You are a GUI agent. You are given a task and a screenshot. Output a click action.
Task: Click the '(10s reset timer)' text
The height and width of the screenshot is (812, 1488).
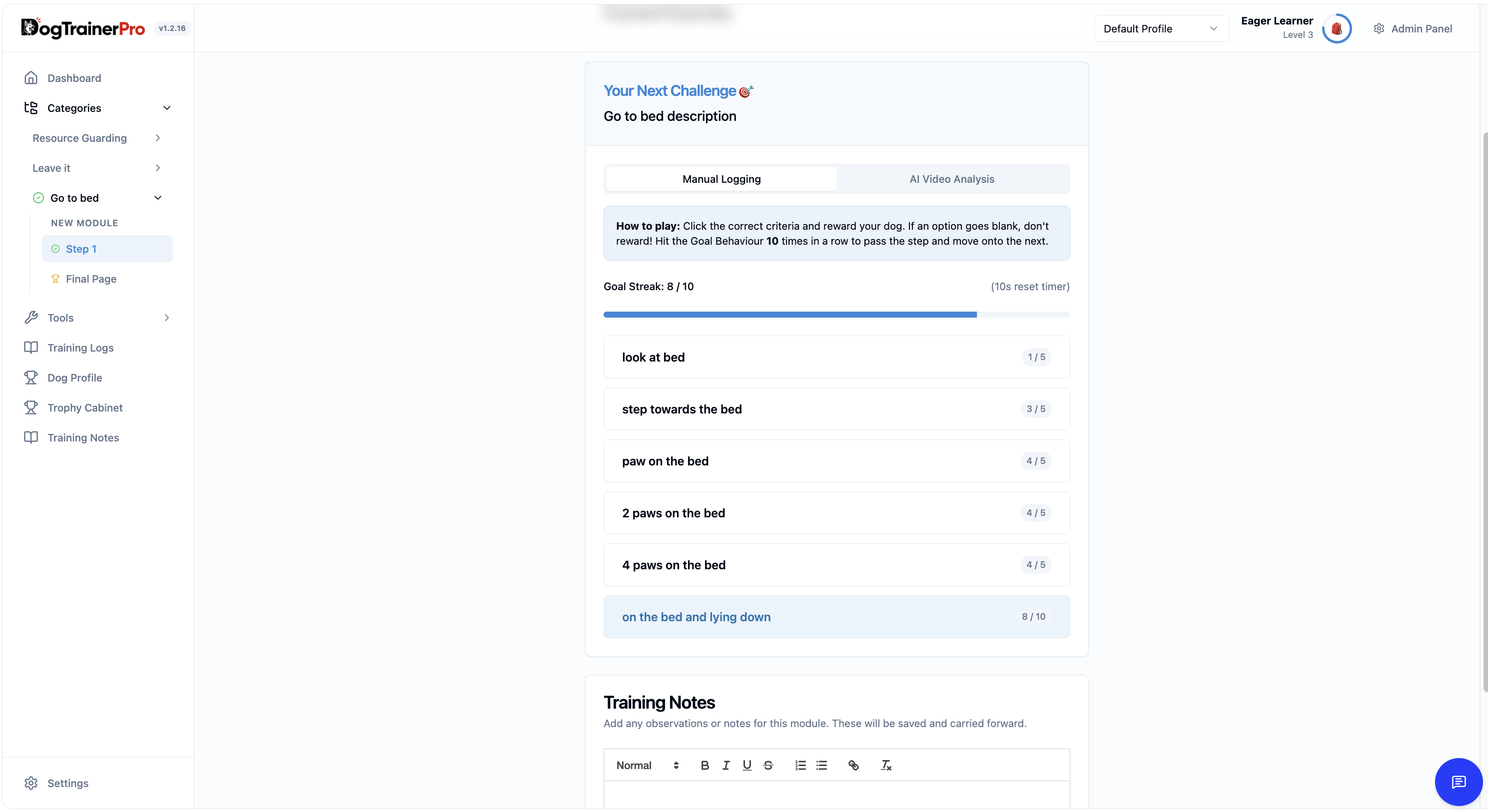pos(1030,286)
